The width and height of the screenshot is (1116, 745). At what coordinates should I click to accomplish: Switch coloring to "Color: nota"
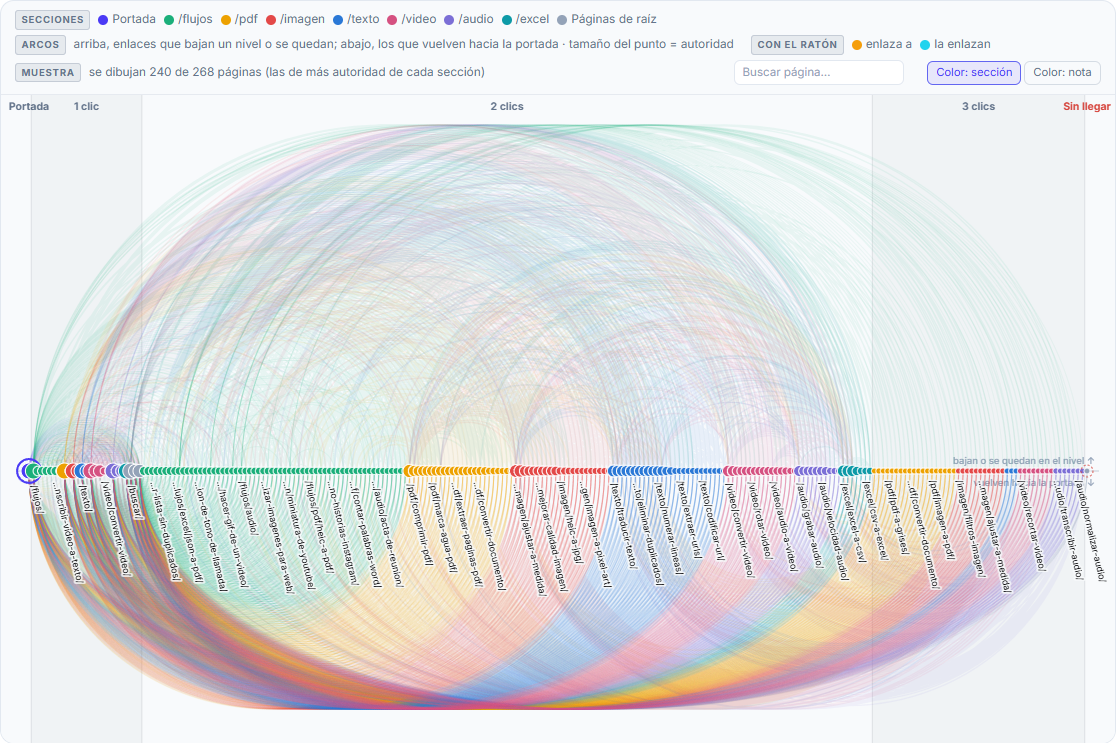click(x=1062, y=73)
